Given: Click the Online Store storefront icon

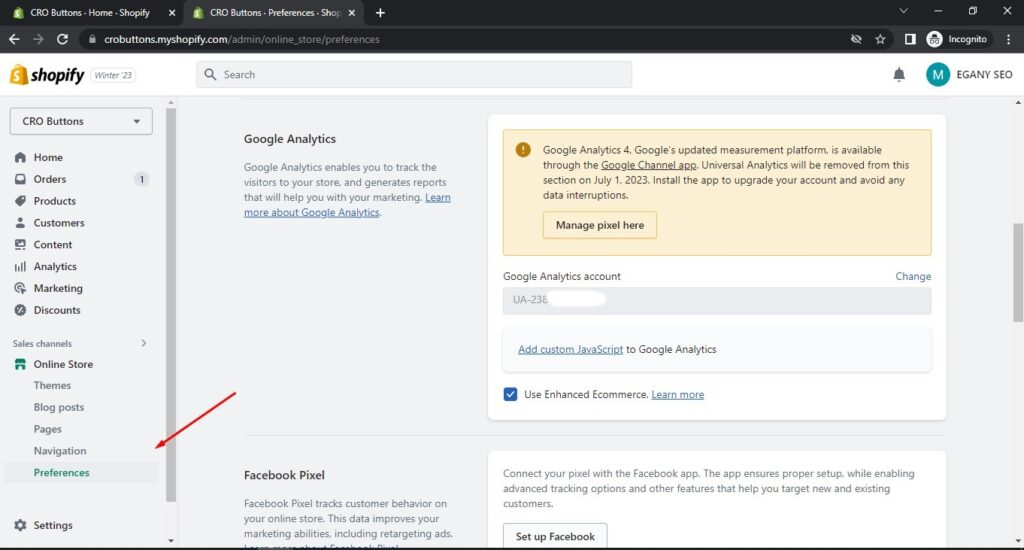Looking at the screenshot, I should (20, 364).
